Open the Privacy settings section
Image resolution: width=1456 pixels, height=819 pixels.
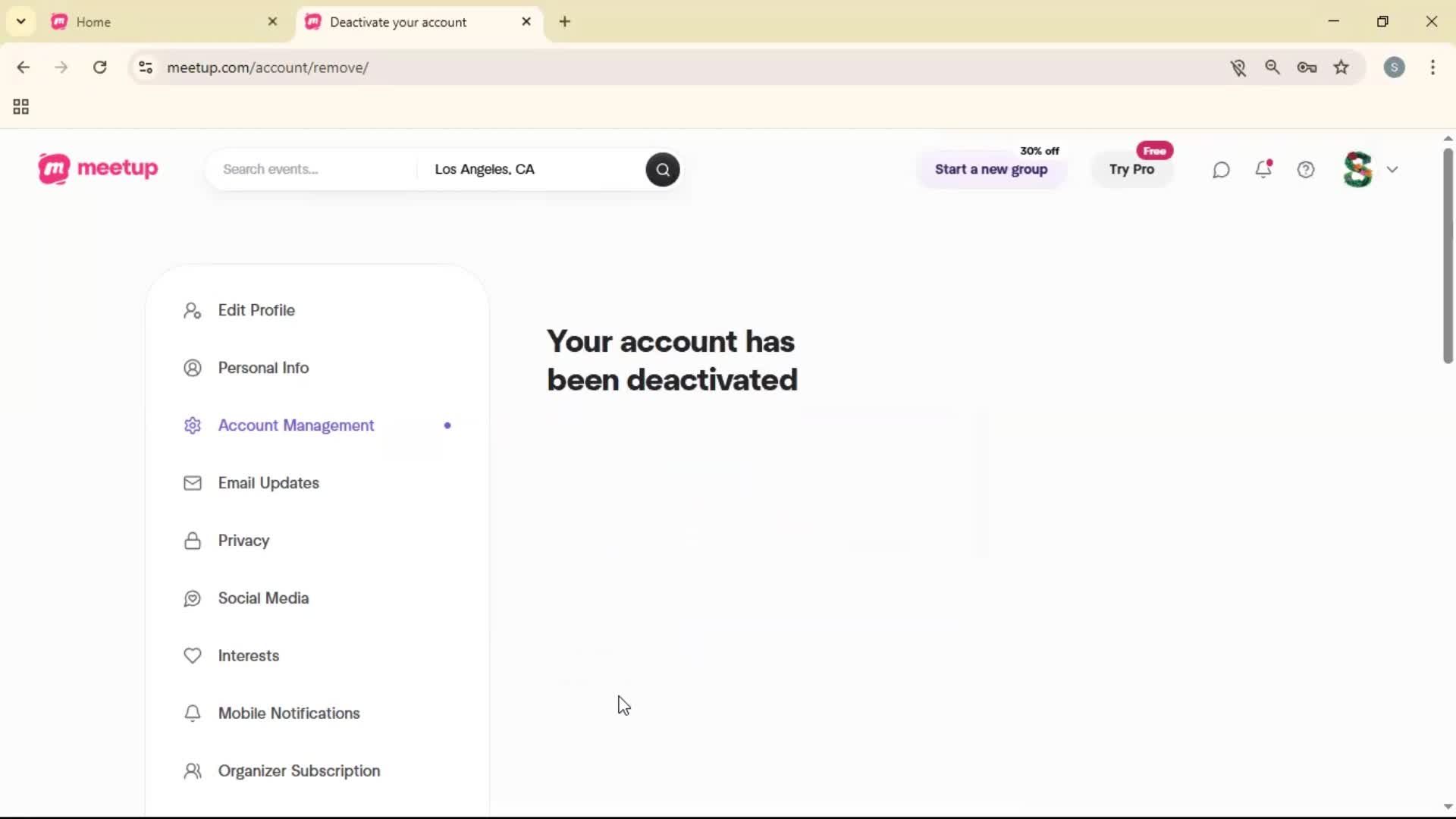(x=243, y=541)
